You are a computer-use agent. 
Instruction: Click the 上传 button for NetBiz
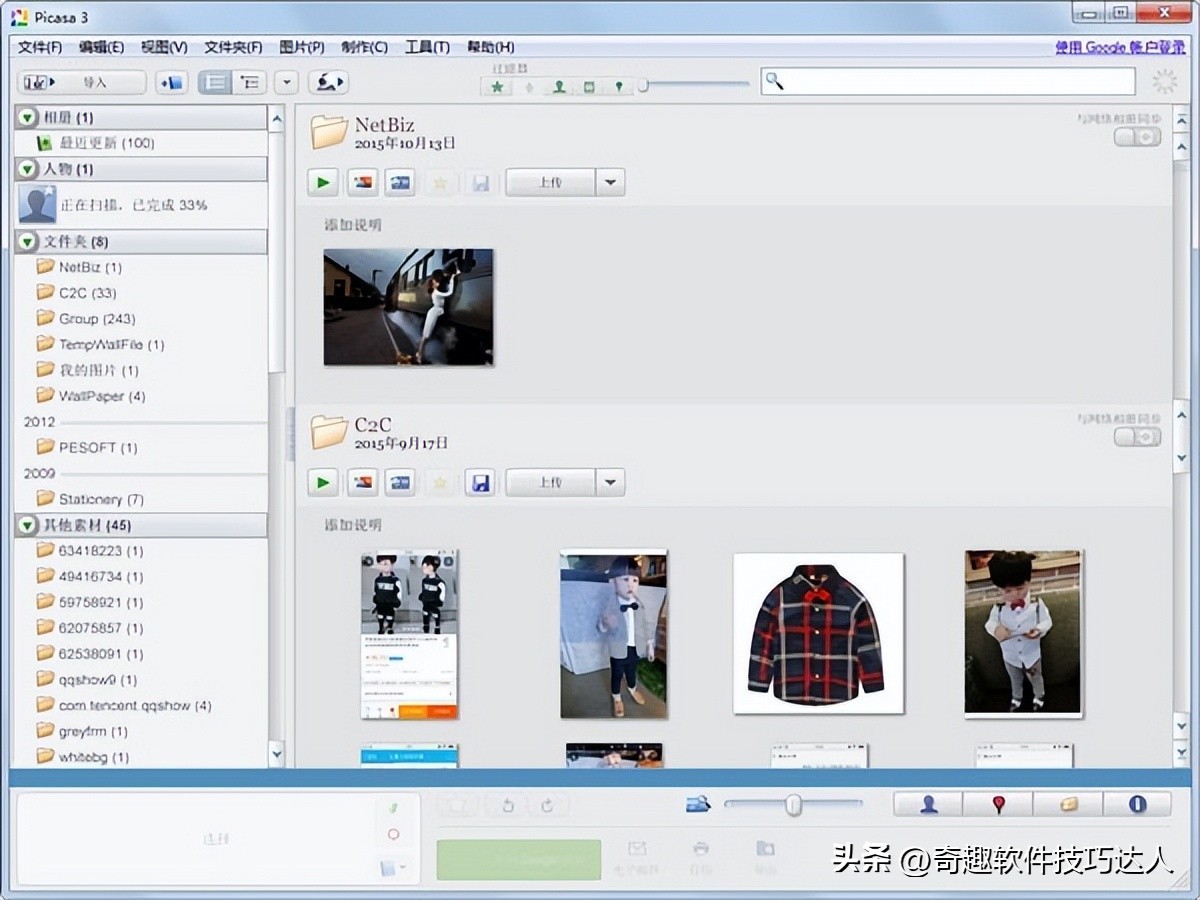[550, 183]
